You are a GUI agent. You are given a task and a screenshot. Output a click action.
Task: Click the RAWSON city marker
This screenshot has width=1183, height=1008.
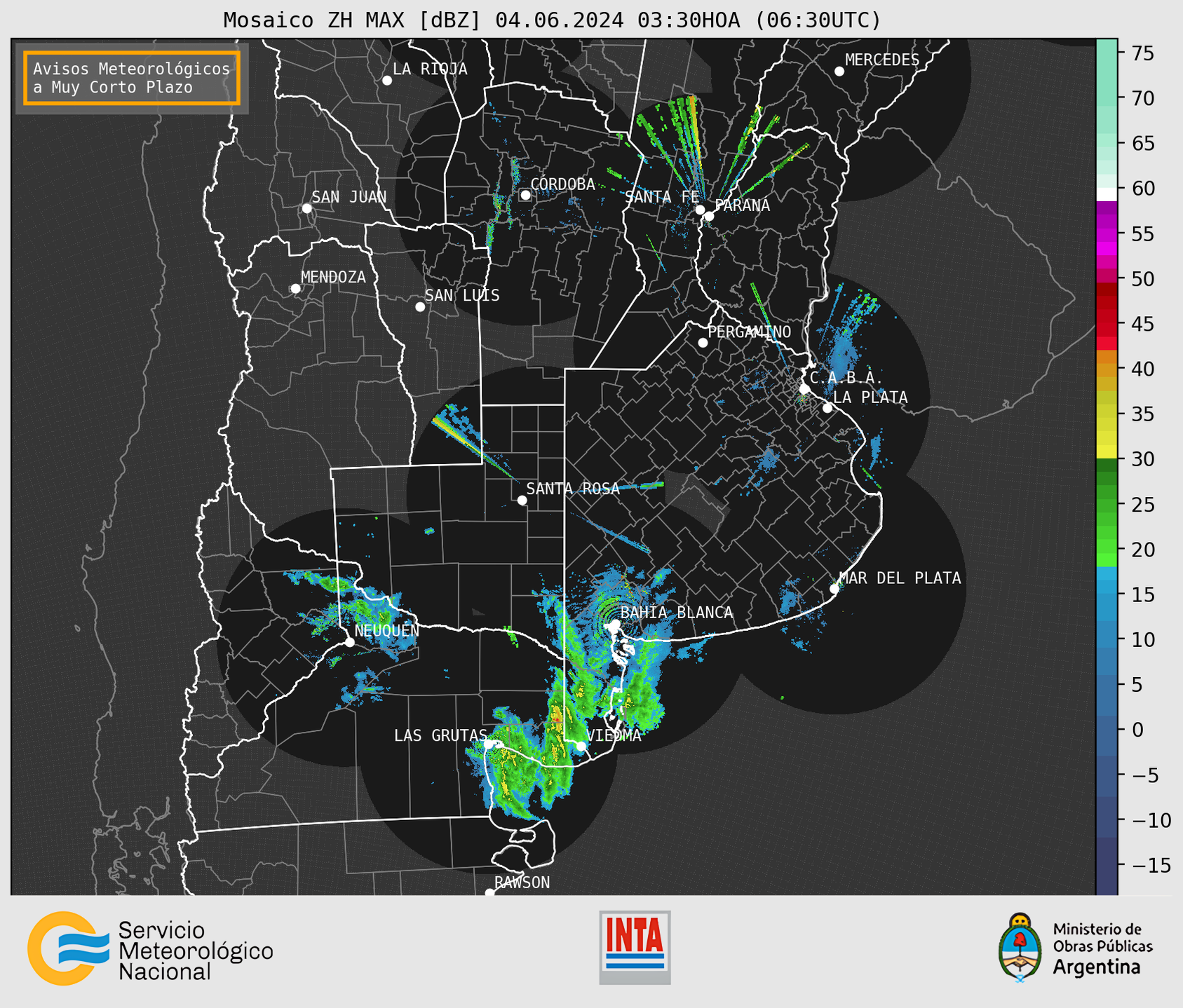(489, 893)
